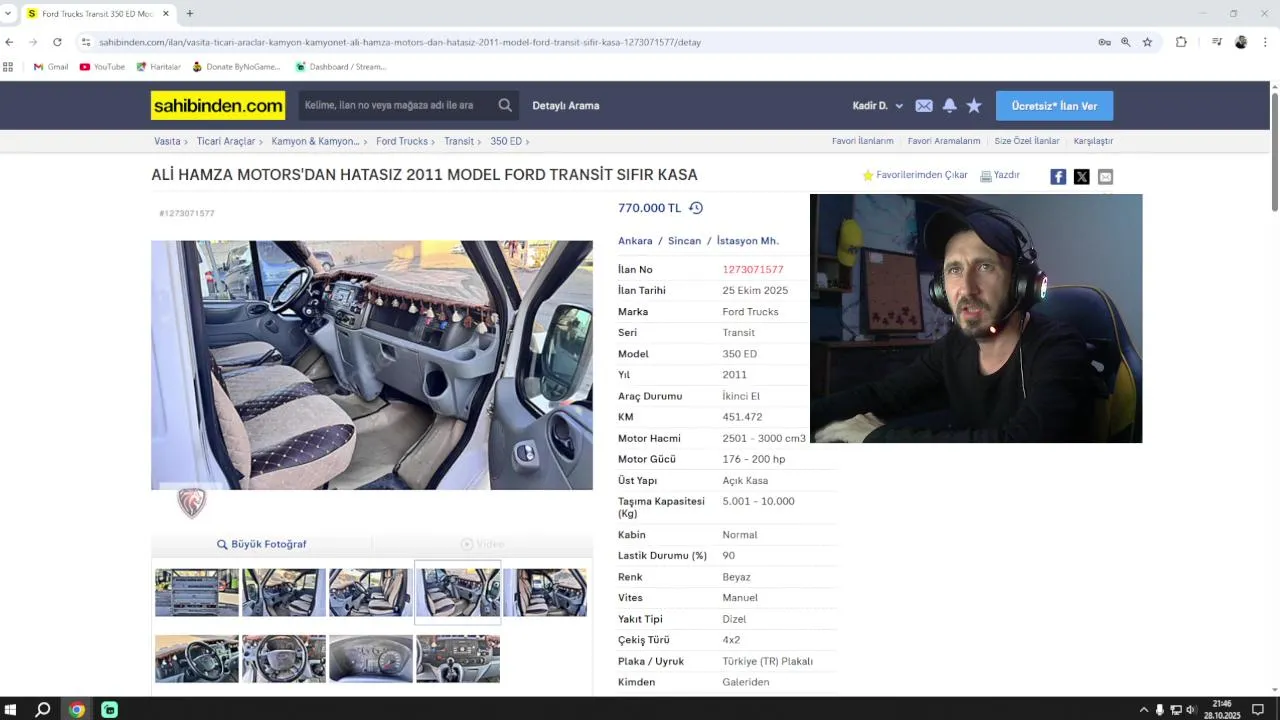1280x720 pixels.
Task: Show hidden system tray icons
Action: (x=1143, y=710)
